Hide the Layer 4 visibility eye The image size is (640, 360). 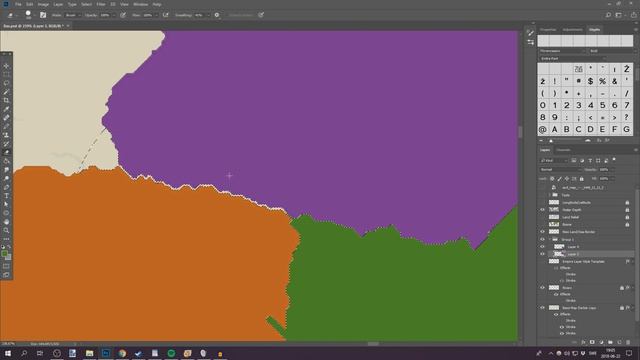(542, 247)
